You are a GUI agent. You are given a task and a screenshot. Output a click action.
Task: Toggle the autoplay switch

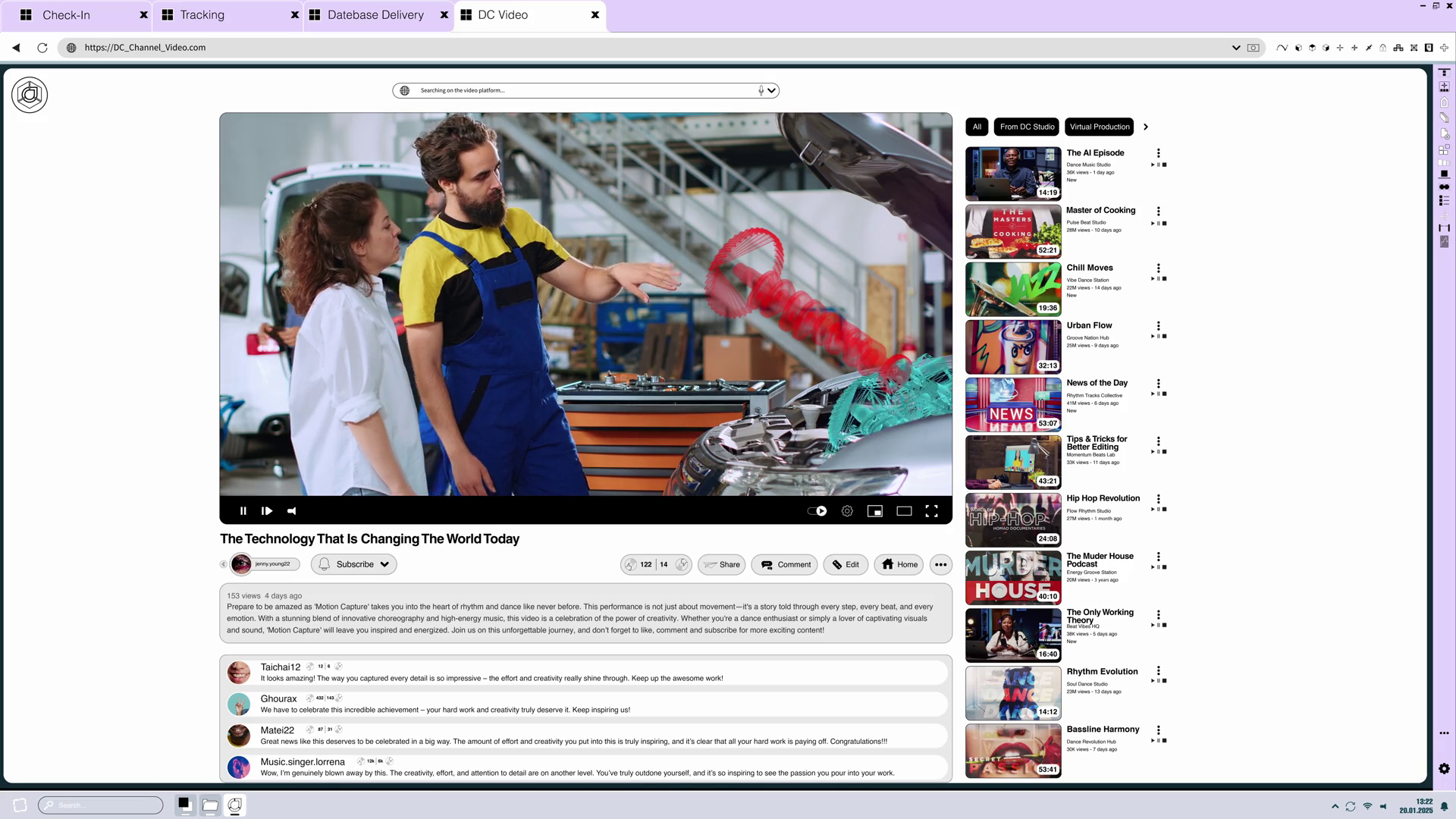pos(817,511)
